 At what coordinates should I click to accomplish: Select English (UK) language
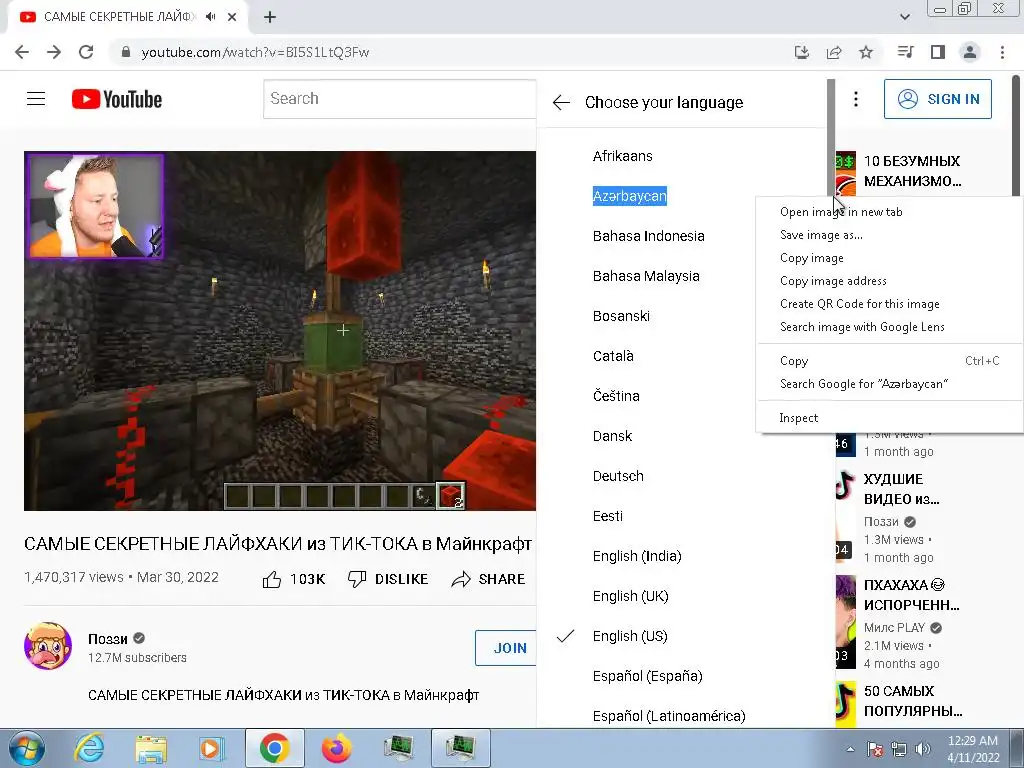630,596
